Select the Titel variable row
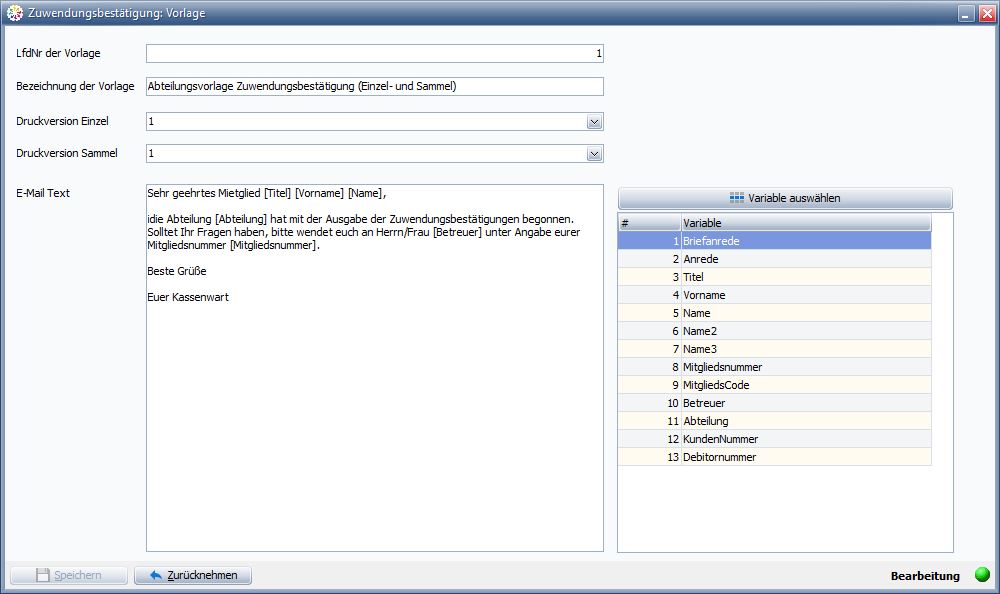 point(774,277)
